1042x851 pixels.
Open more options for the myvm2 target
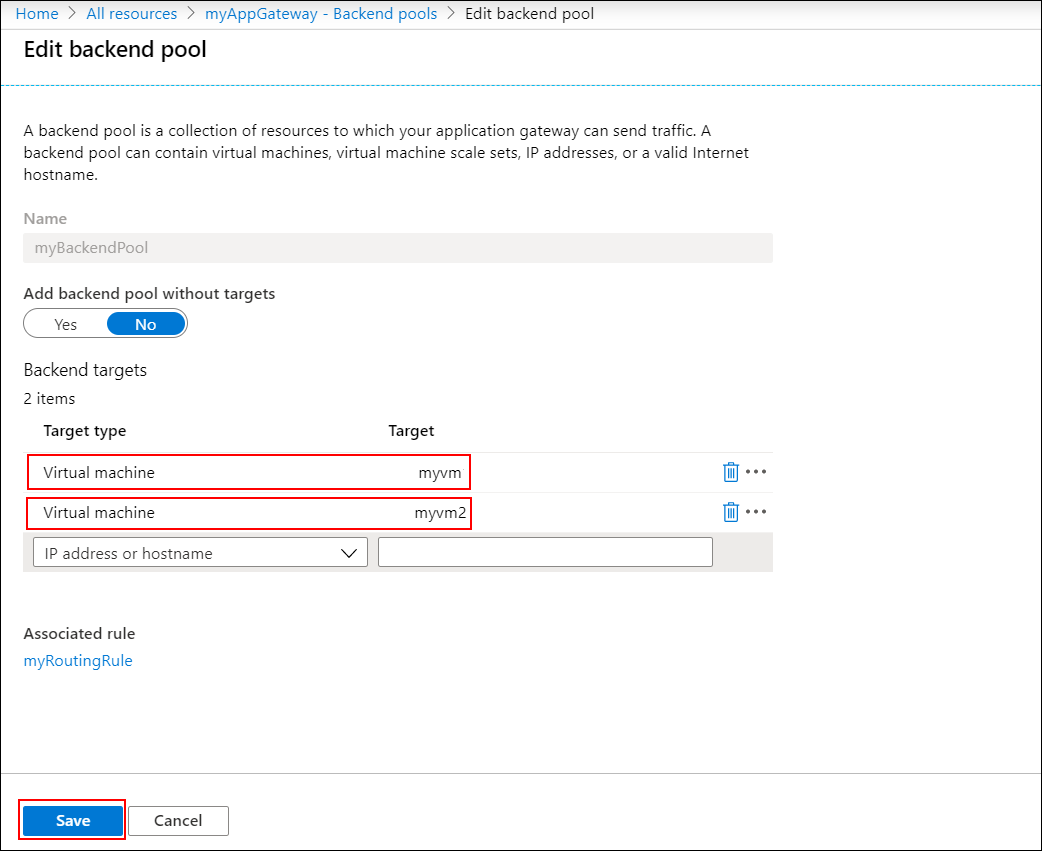[x=757, y=511]
